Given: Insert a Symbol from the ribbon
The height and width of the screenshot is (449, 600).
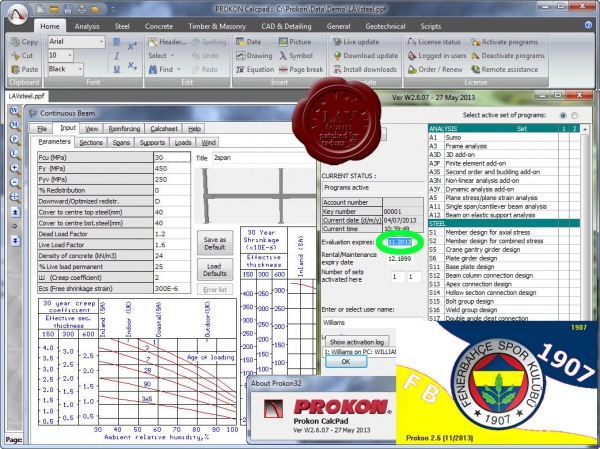Looking at the screenshot, I should click(295, 56).
